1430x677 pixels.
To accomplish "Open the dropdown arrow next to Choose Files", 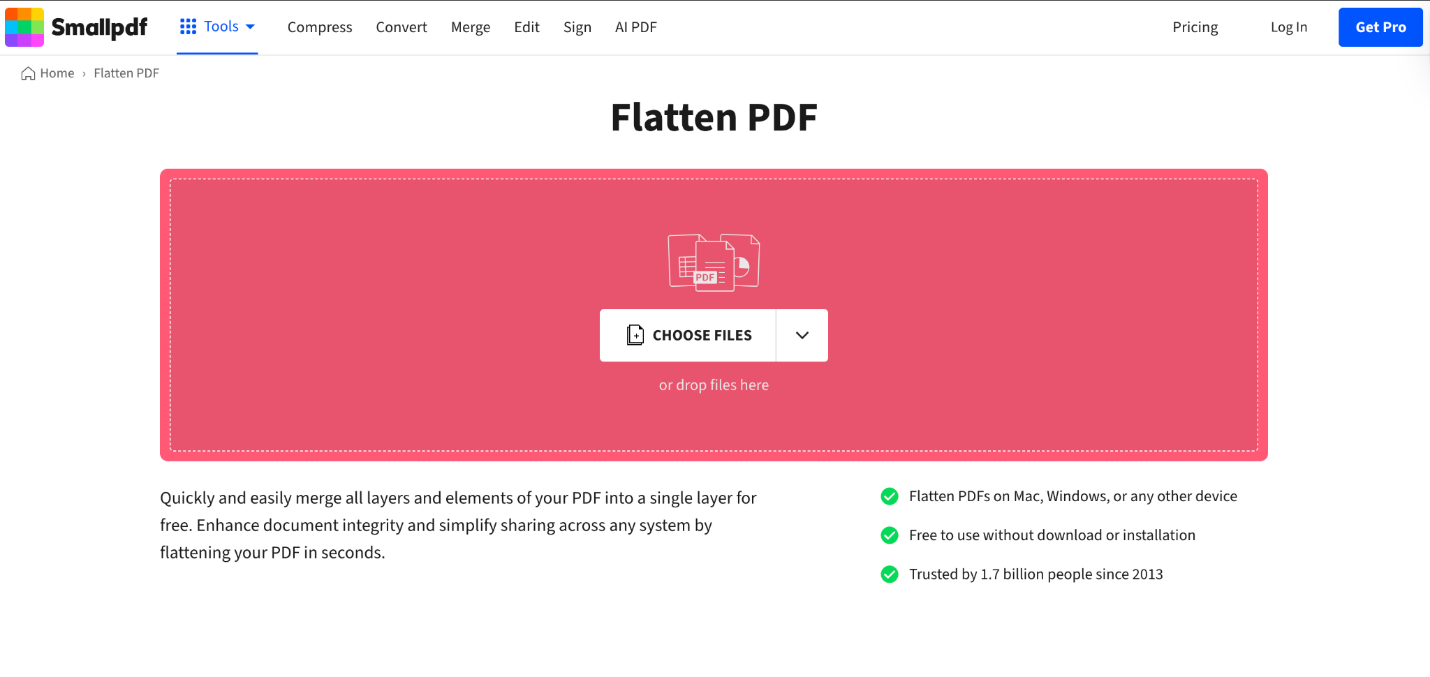I will [801, 335].
